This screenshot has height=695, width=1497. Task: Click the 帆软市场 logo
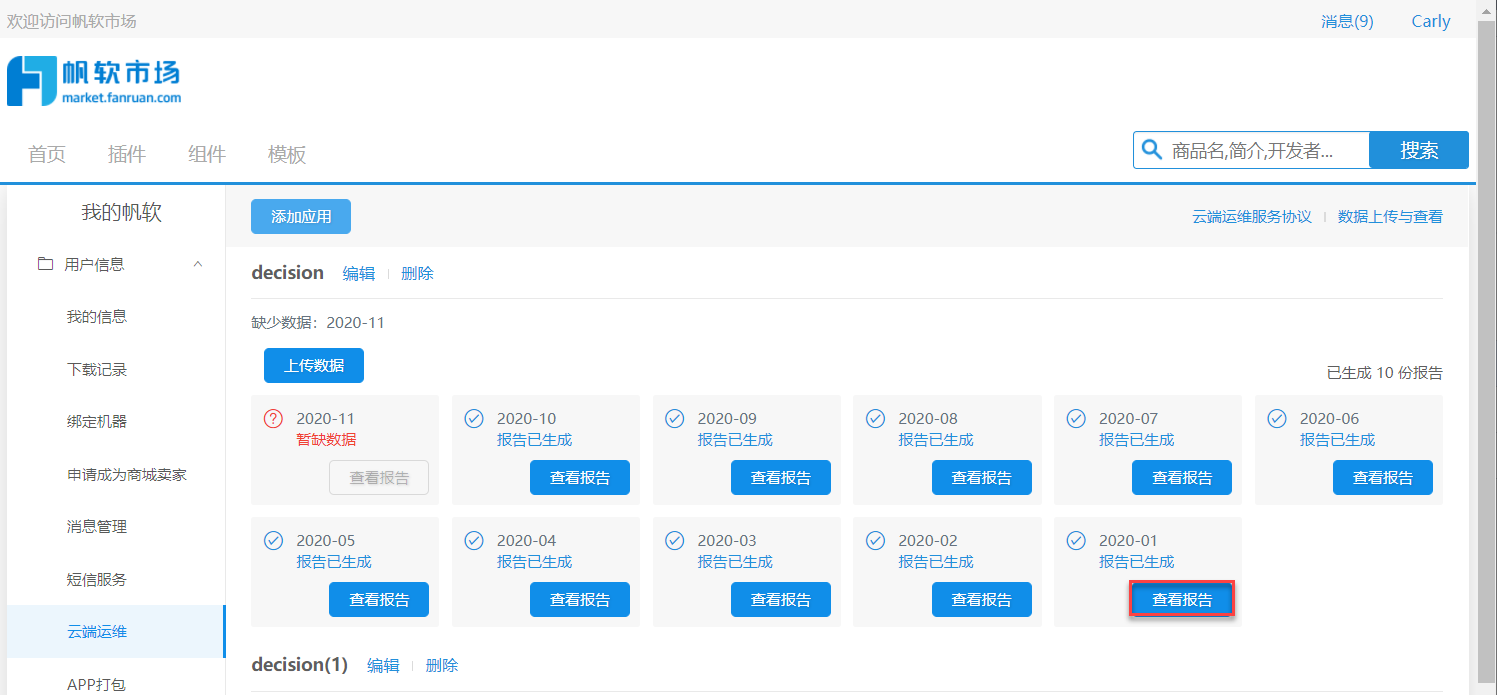point(94,81)
